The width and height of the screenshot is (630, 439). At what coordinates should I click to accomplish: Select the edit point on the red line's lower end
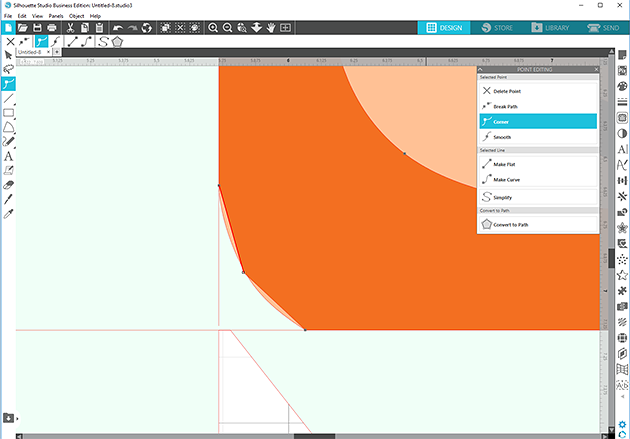tap(243, 273)
